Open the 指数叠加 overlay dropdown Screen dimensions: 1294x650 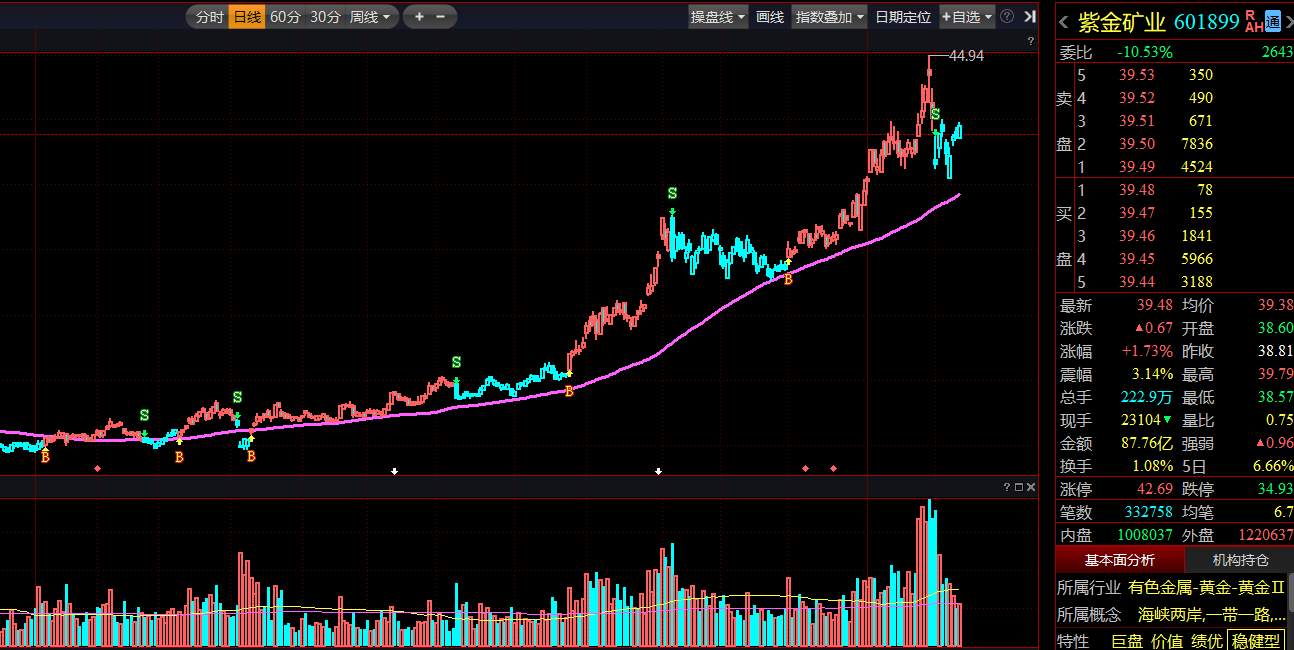(829, 17)
